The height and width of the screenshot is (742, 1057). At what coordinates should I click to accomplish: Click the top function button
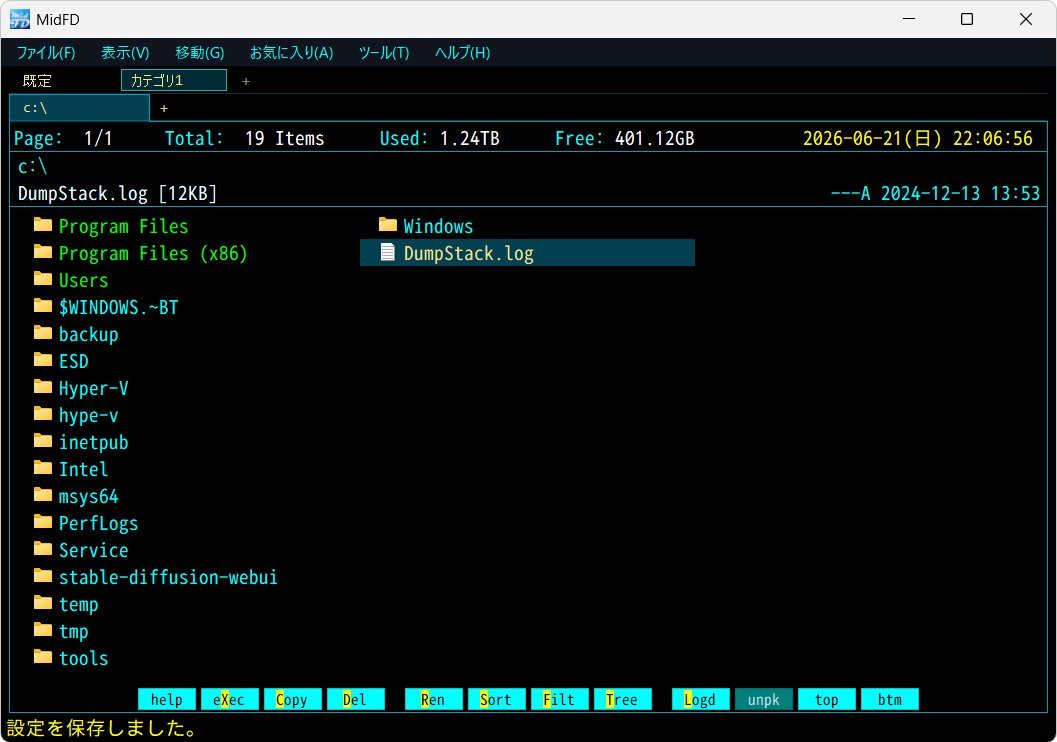(826, 700)
